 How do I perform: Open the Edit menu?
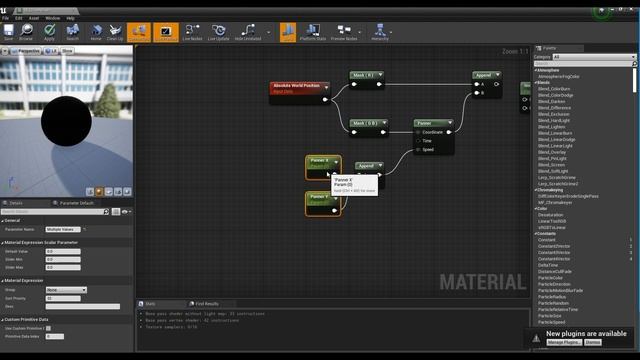19,18
